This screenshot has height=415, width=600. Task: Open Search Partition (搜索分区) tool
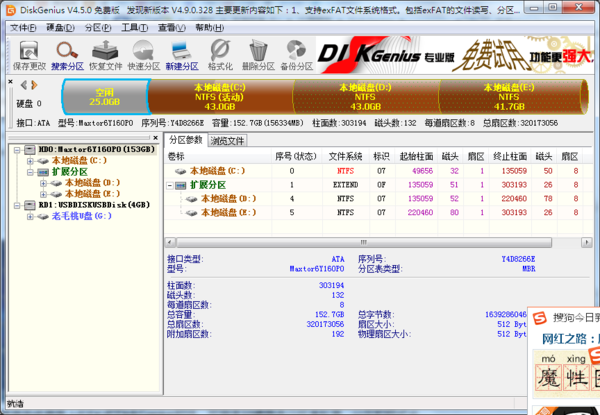(67, 56)
